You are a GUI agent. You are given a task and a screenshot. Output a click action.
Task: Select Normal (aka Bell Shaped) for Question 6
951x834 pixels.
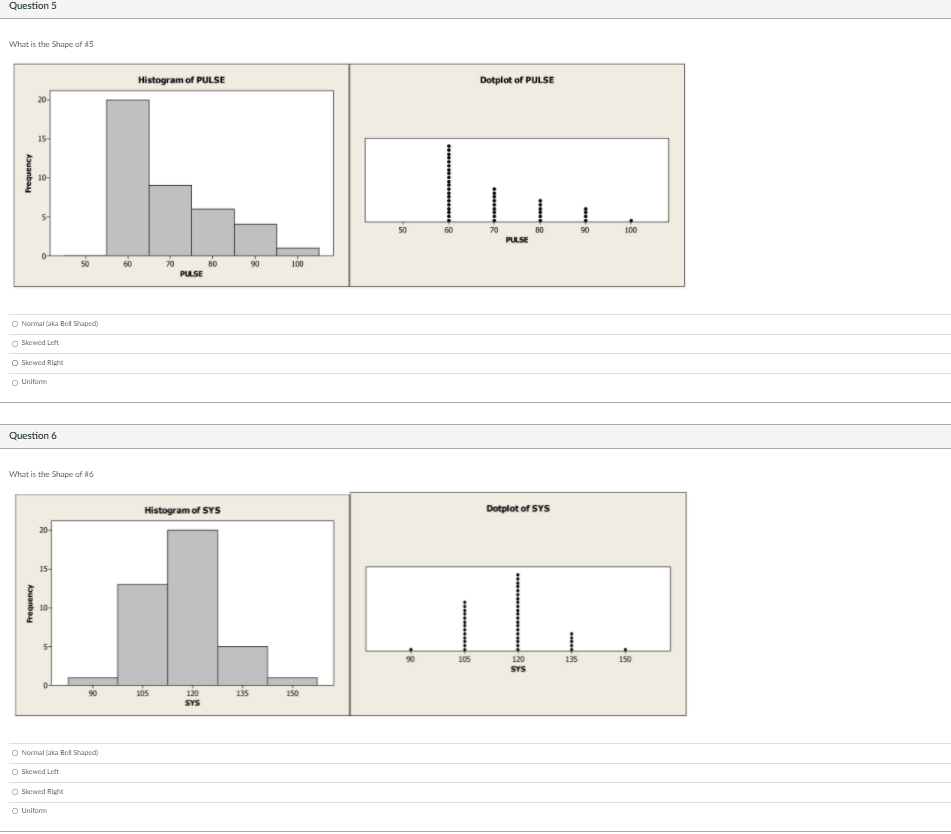(x=13, y=752)
